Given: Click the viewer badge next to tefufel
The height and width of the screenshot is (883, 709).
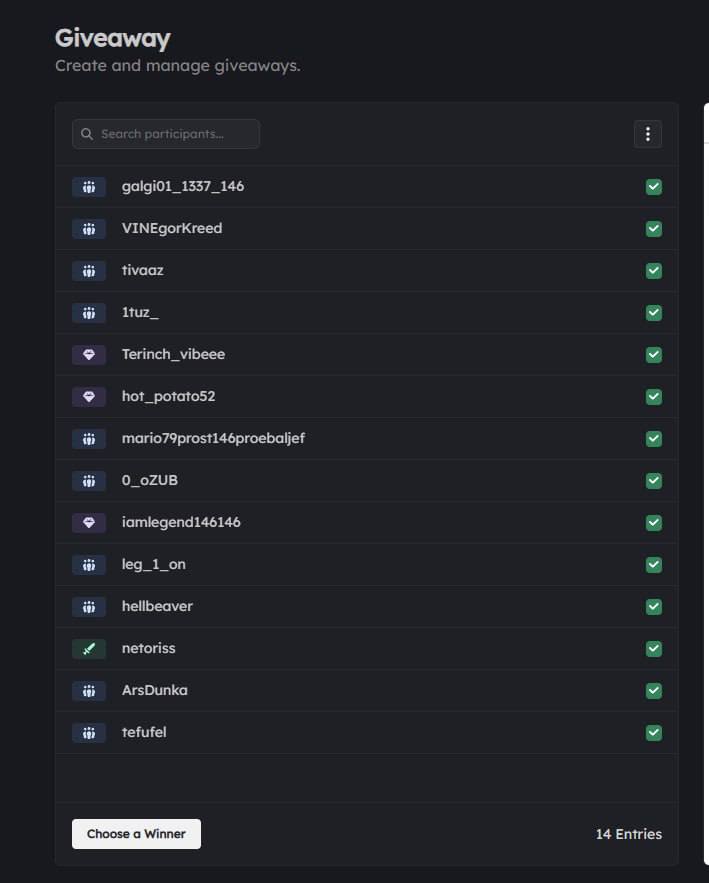Looking at the screenshot, I should point(89,733).
